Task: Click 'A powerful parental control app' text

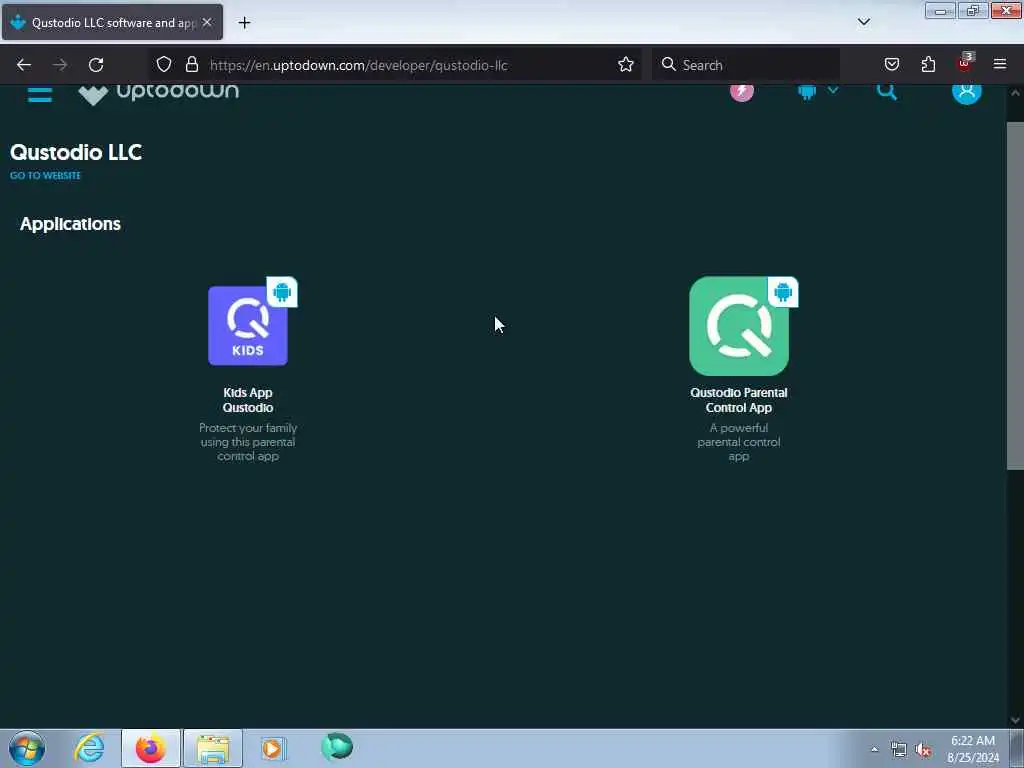Action: (x=739, y=442)
